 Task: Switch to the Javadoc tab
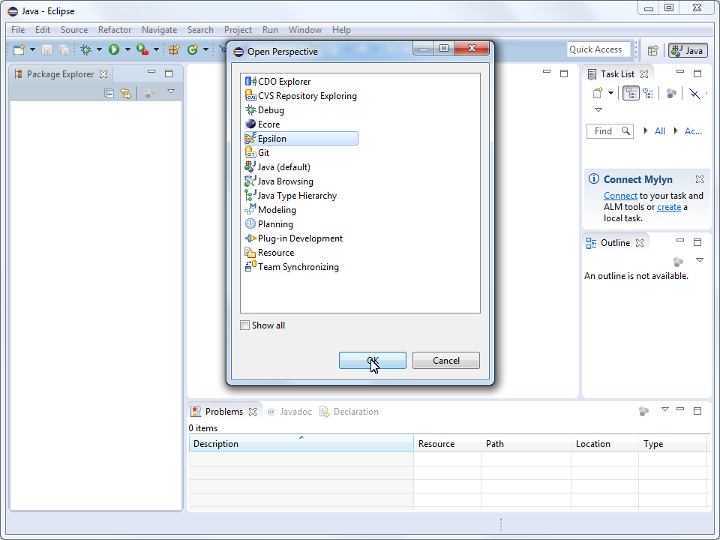[x=295, y=411]
